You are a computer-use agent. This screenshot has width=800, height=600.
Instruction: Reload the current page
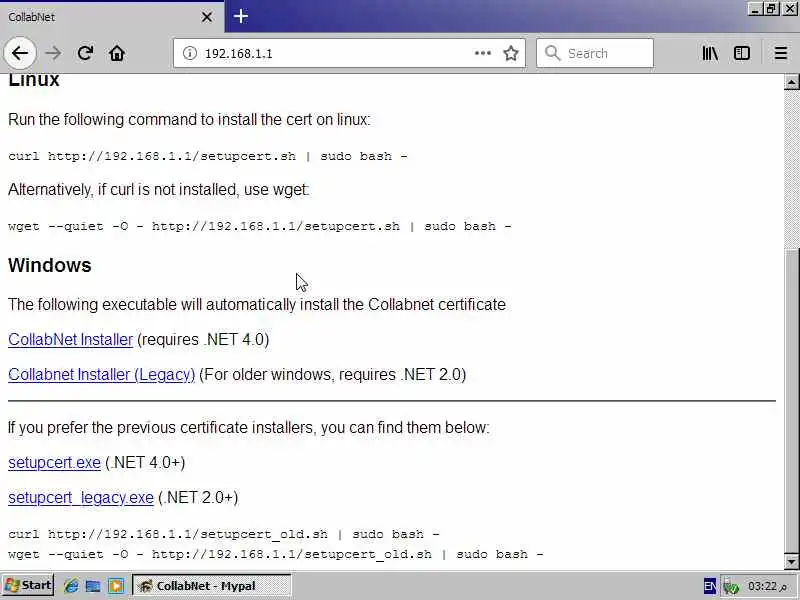click(x=85, y=53)
